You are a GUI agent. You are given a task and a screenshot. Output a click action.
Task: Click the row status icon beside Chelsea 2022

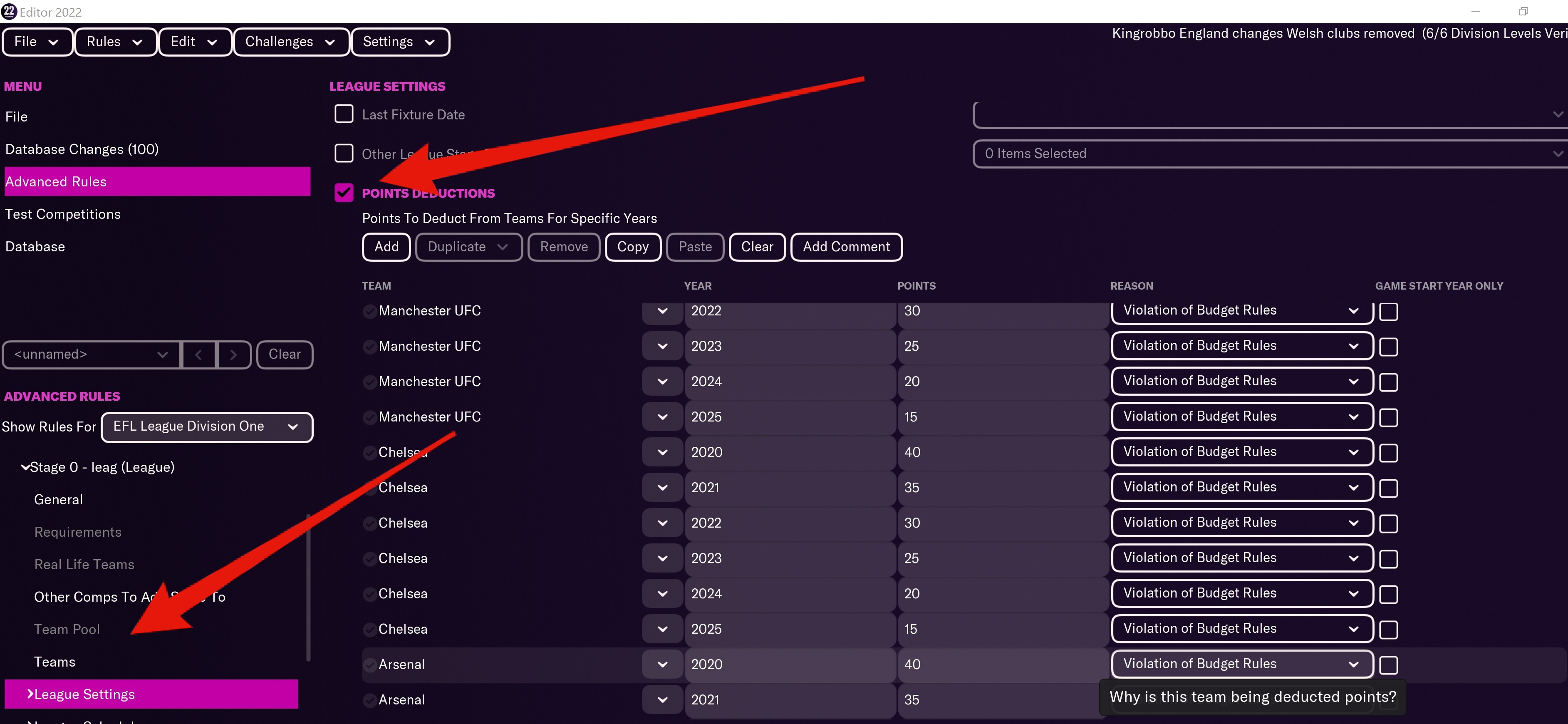tap(369, 524)
